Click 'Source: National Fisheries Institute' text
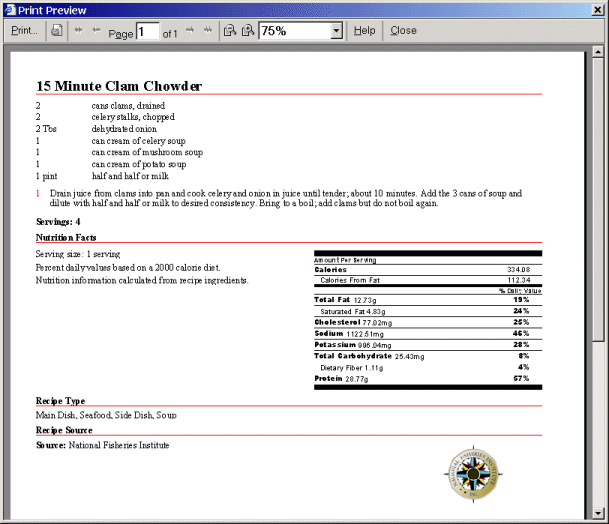Image resolution: width=609 pixels, height=524 pixels. (103, 445)
